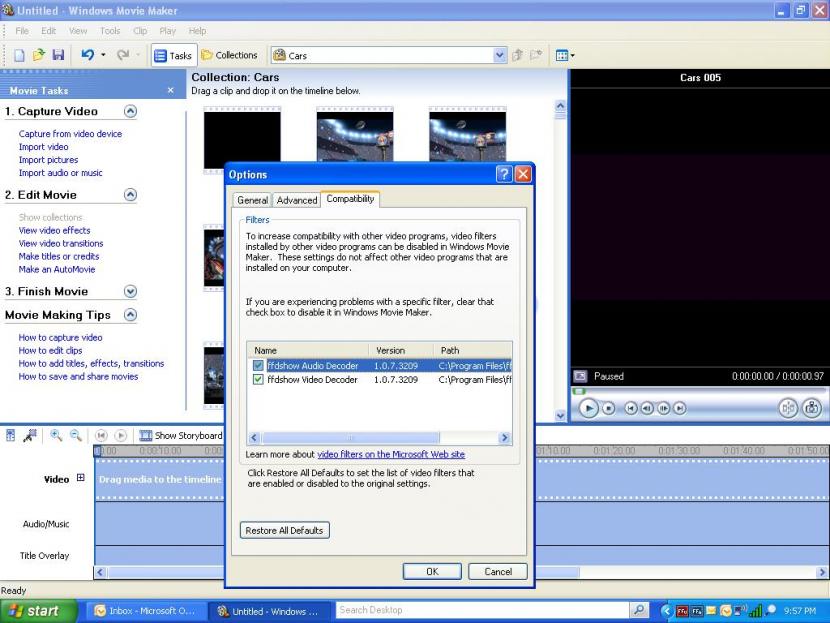830x623 pixels.
Task: Zoom in on the timeline
Action: [x=56, y=436]
